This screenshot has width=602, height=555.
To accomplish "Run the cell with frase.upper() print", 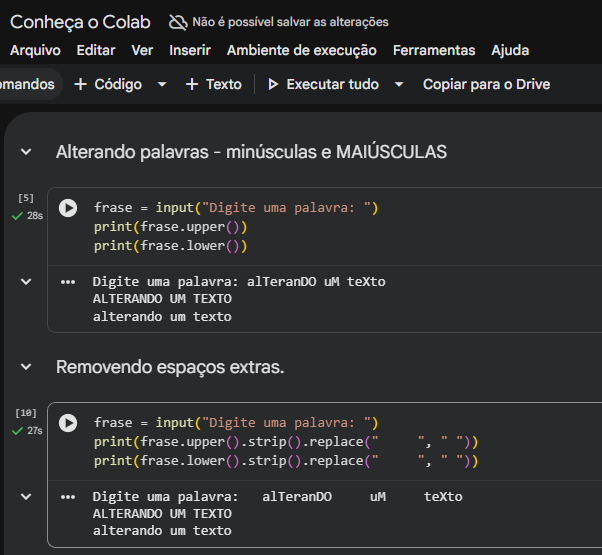I will (68, 208).
